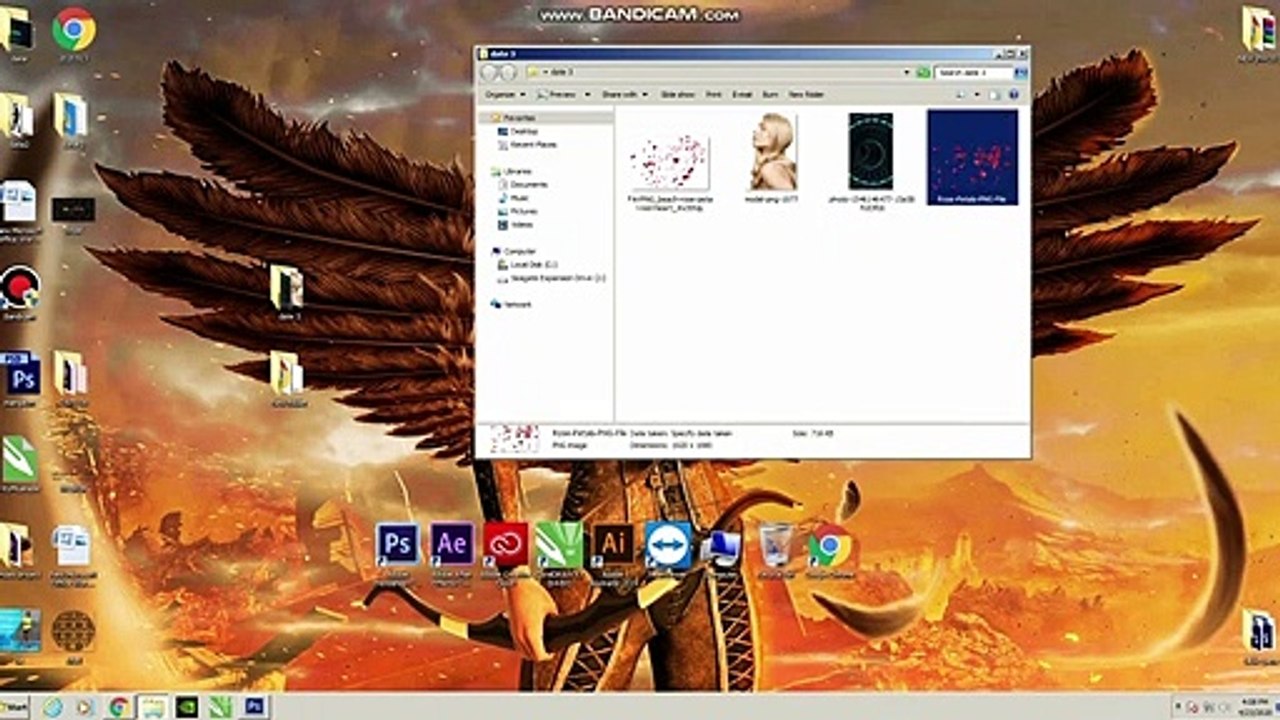The image size is (1280, 720).
Task: Click New folder in Explorer toolbar
Action: point(806,94)
